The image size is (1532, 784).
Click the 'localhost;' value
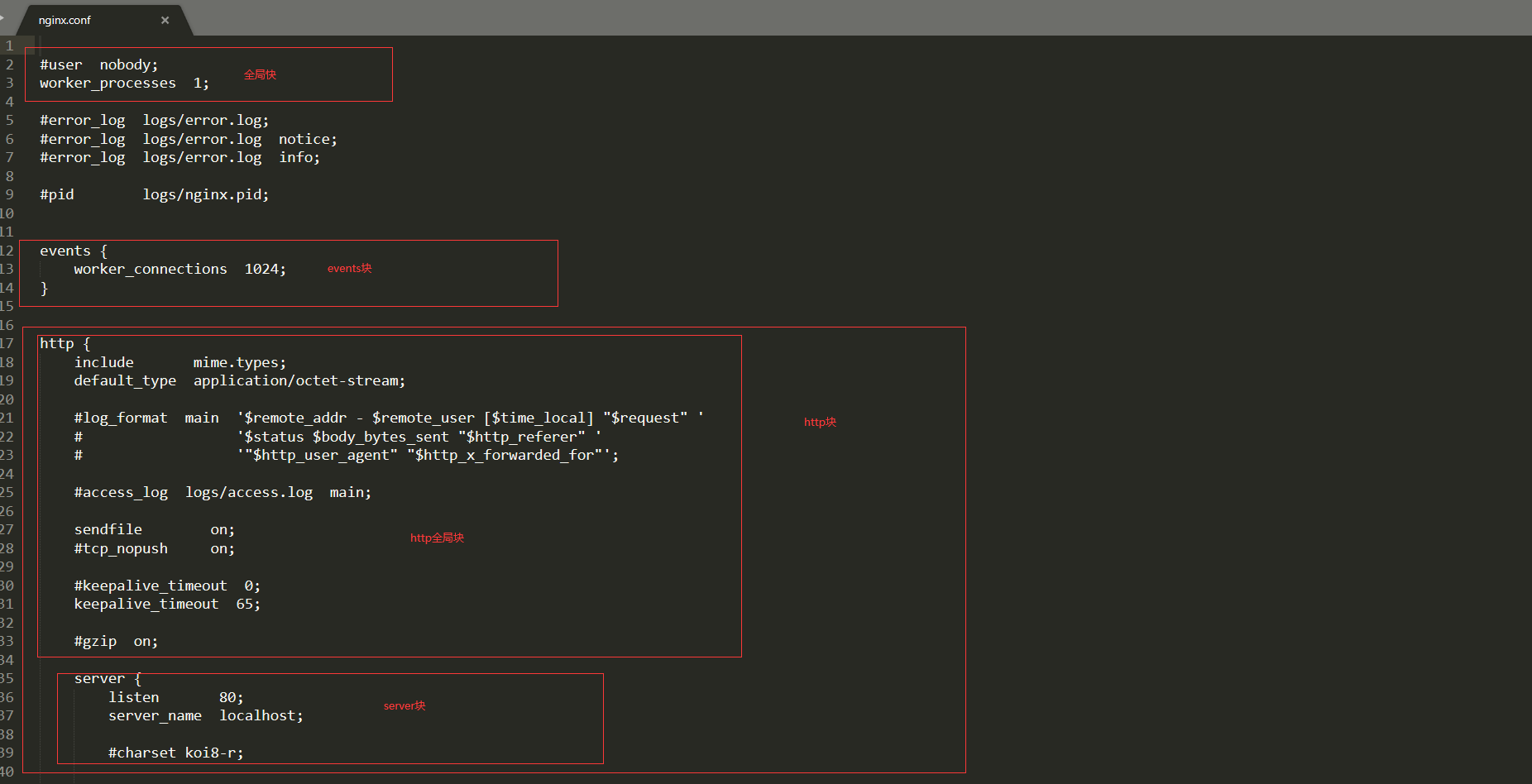pyautogui.click(x=261, y=716)
